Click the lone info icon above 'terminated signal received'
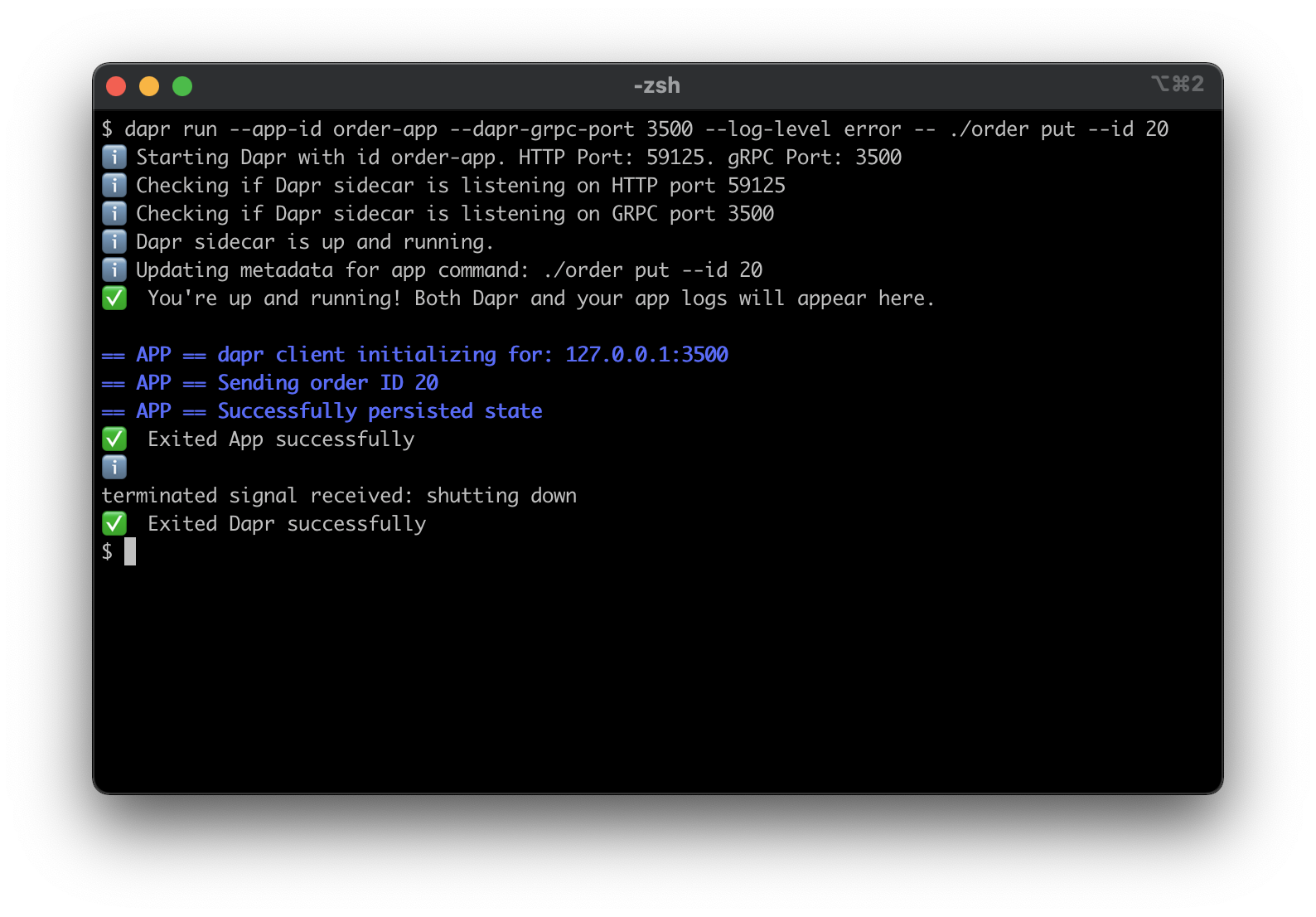This screenshot has width=1316, height=917. tap(114, 467)
